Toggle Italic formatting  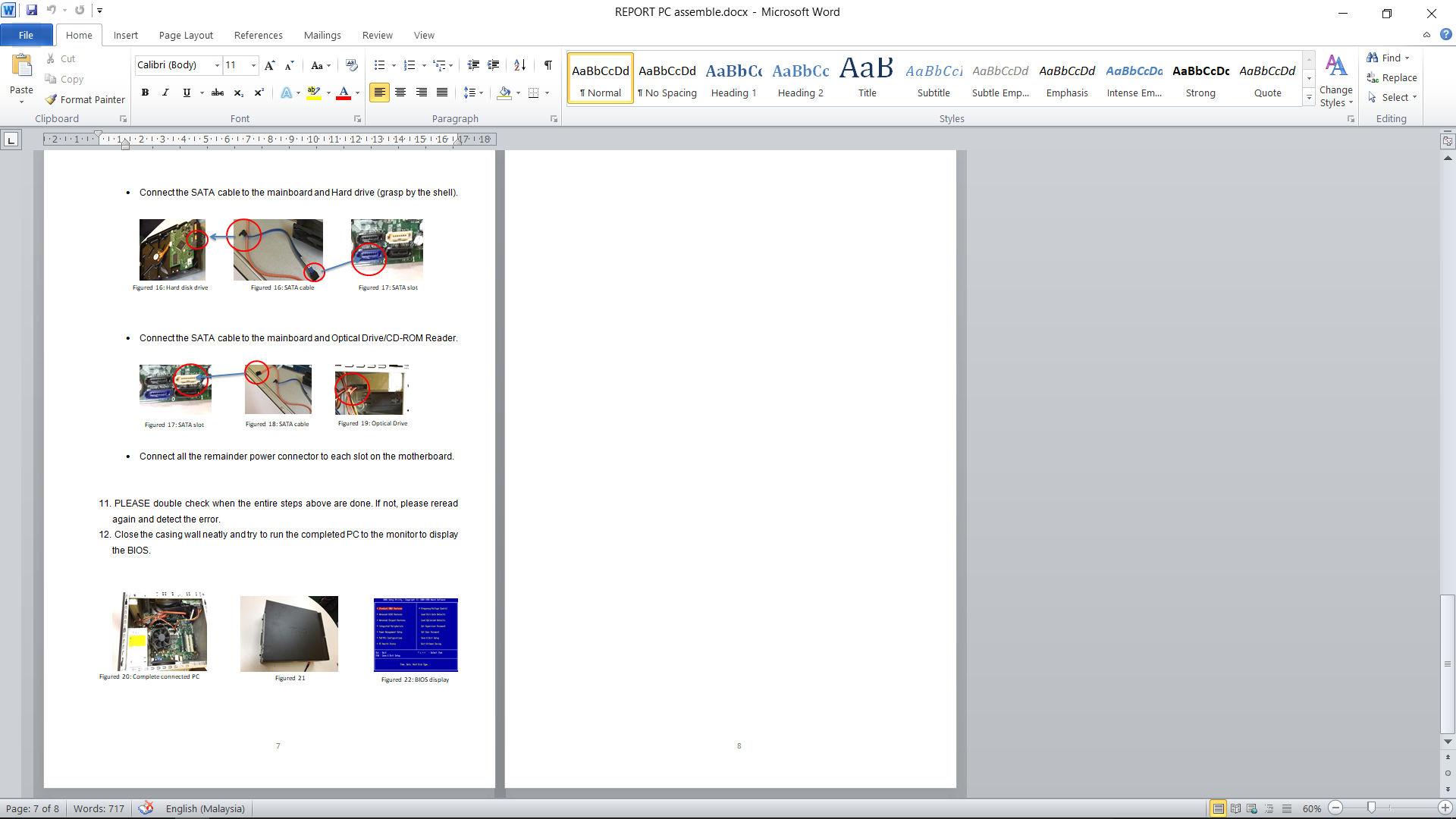(165, 93)
